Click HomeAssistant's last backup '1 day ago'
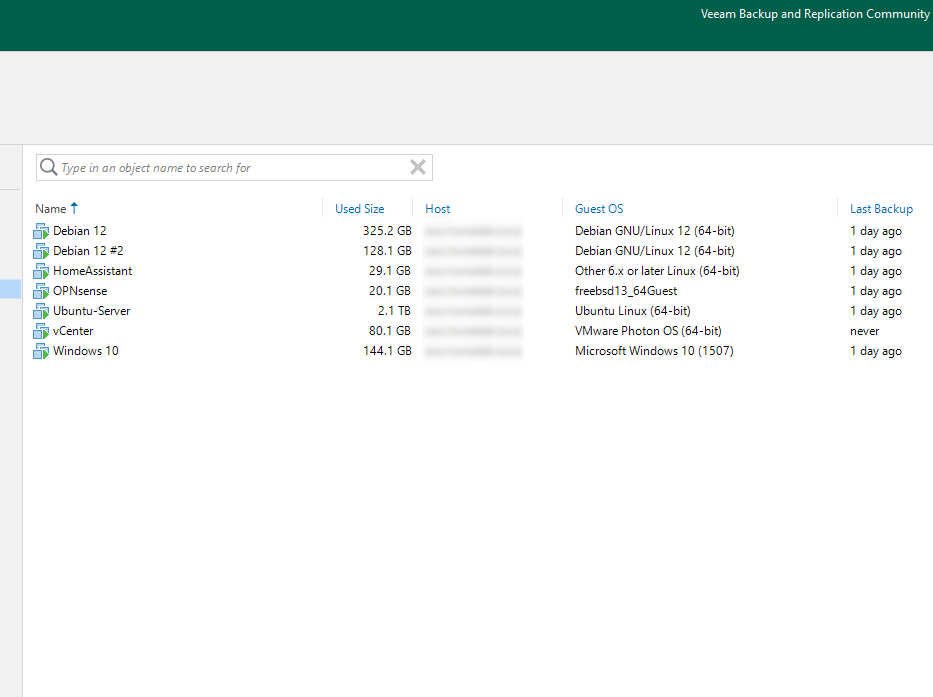Image resolution: width=933 pixels, height=697 pixels. coord(876,271)
